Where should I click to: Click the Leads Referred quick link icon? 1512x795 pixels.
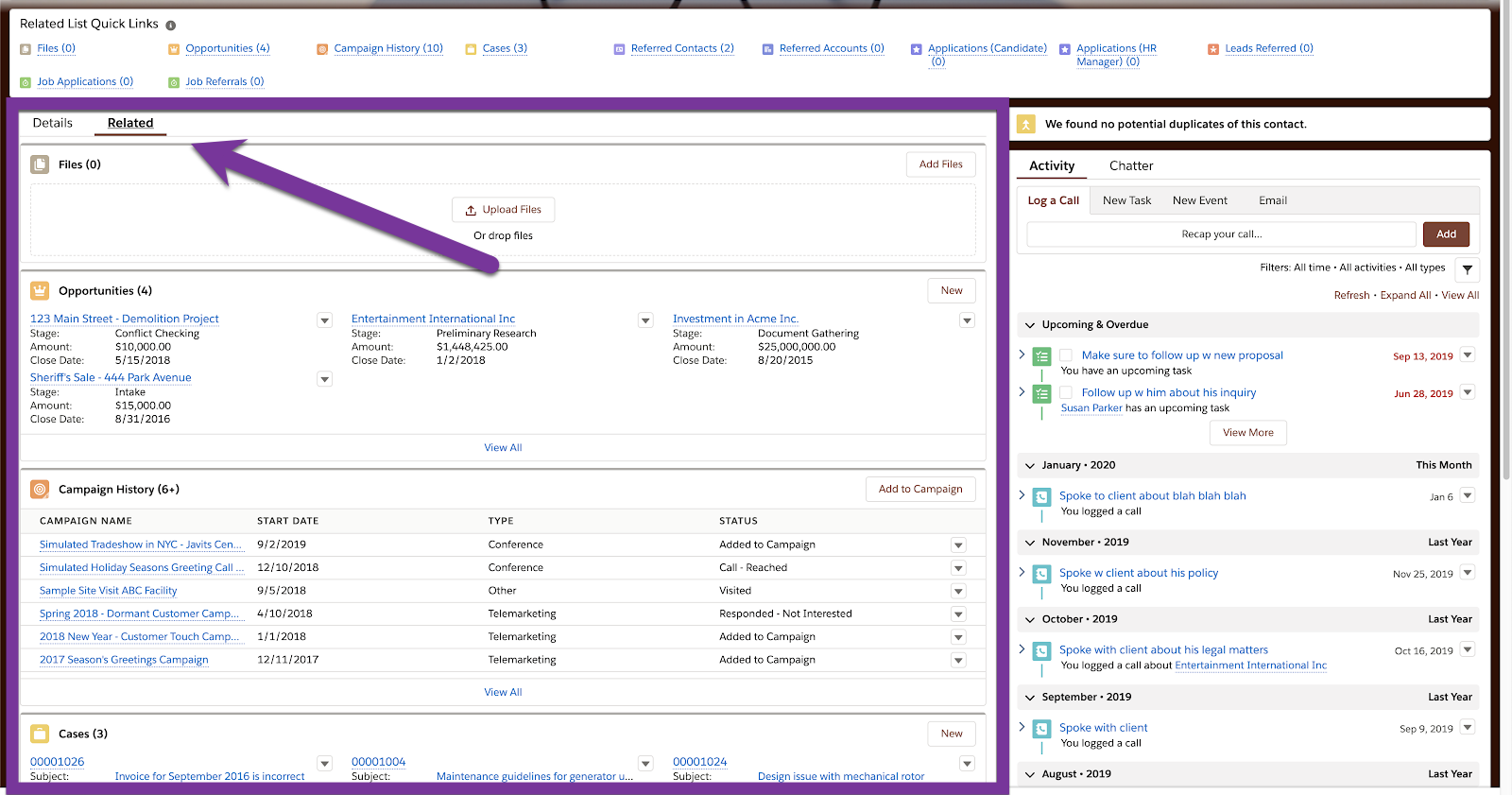click(1213, 49)
